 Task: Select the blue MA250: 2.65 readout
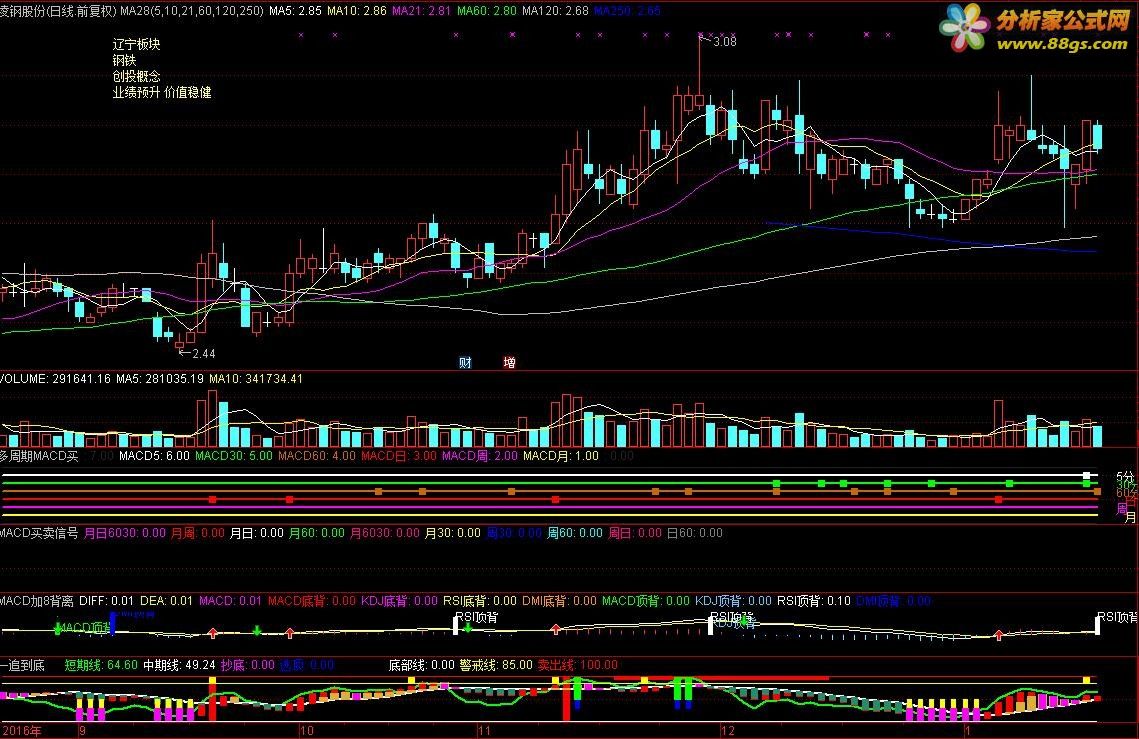pos(628,11)
